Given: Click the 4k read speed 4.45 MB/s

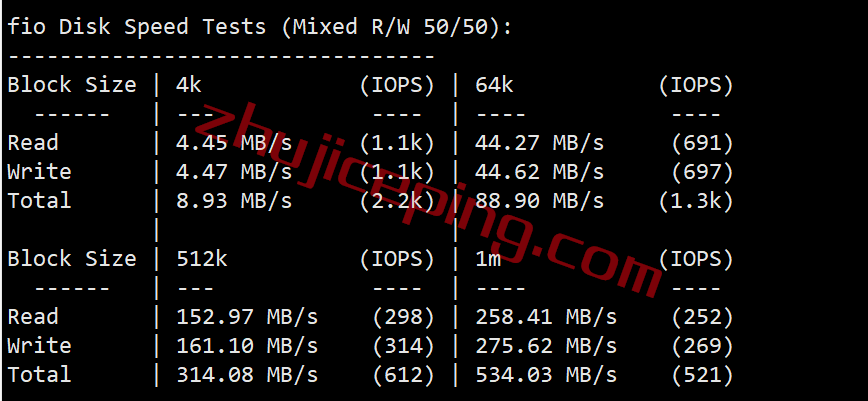Looking at the screenshot, I should point(234,143).
